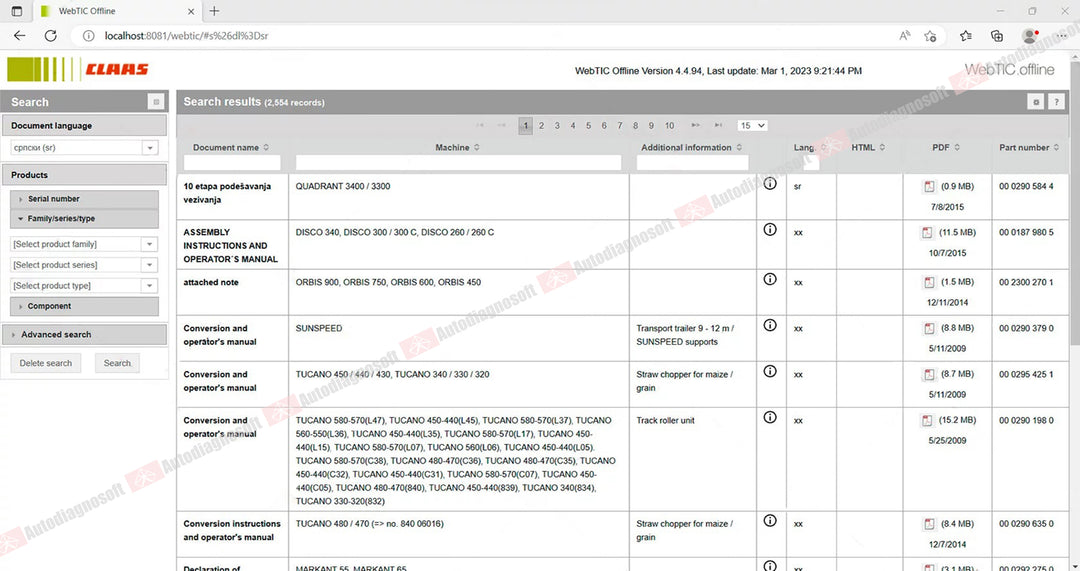This screenshot has height=571, width=1080.
Task: Click 'attached note' document name
Action: tap(211, 282)
